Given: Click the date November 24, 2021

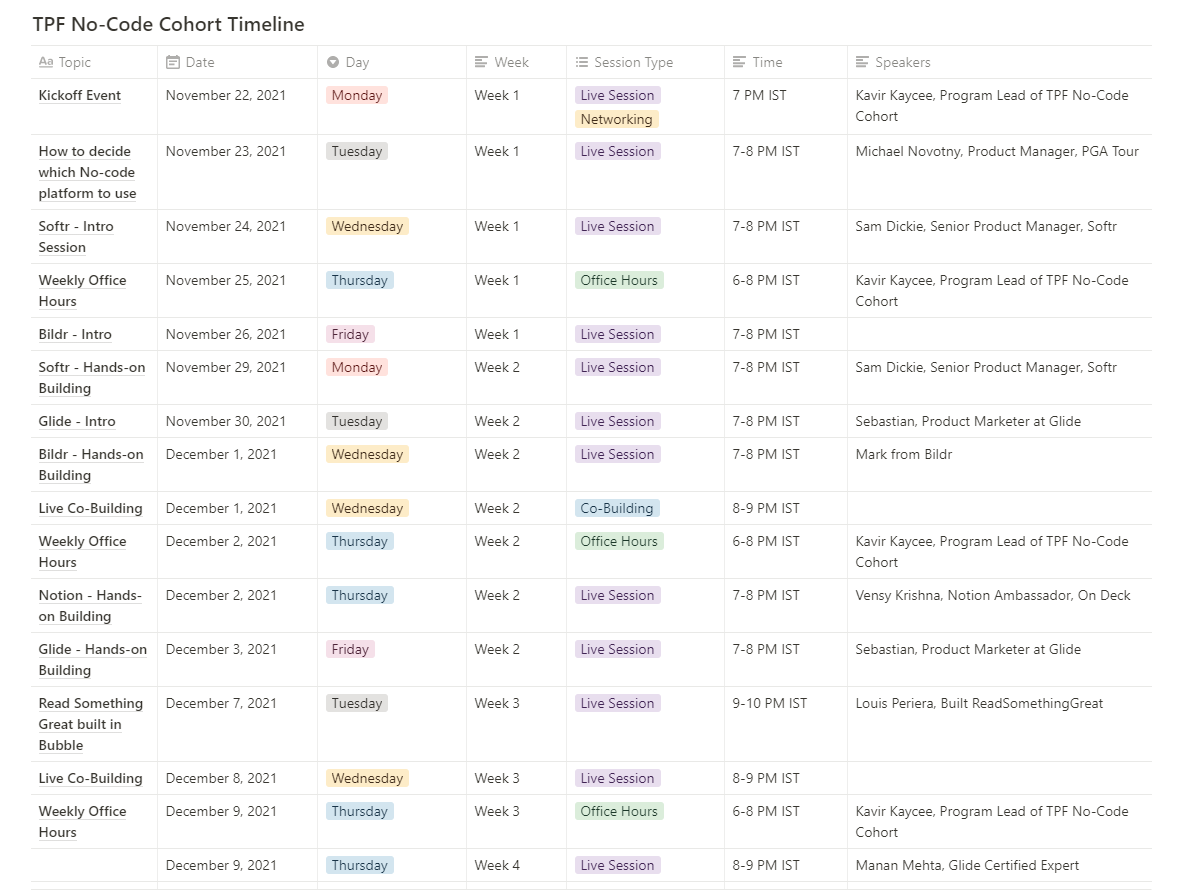Looking at the screenshot, I should coord(225,226).
